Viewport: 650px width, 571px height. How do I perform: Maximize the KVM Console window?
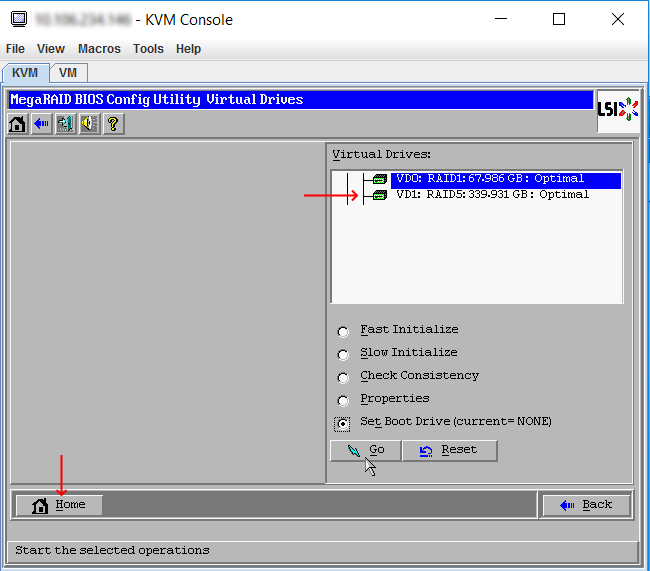[x=559, y=19]
